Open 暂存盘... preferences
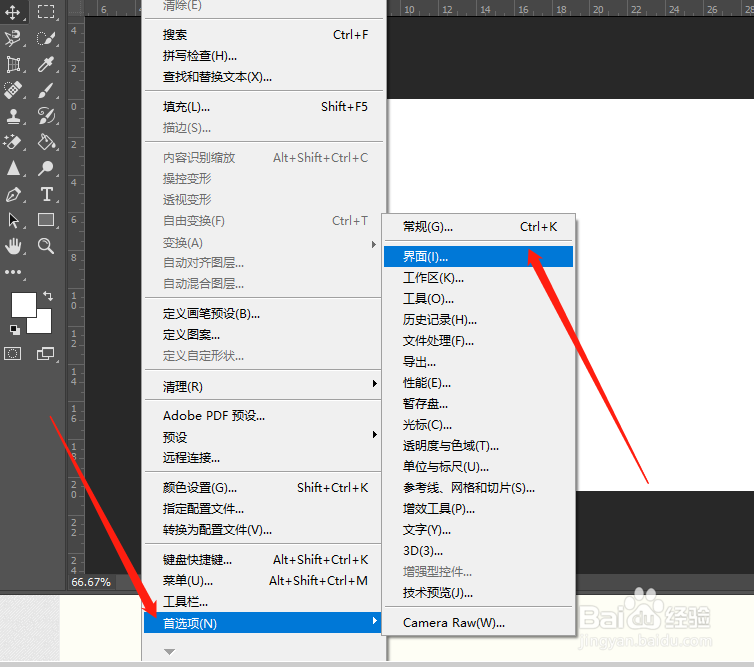Image resolution: width=754 pixels, height=667 pixels. [478, 404]
